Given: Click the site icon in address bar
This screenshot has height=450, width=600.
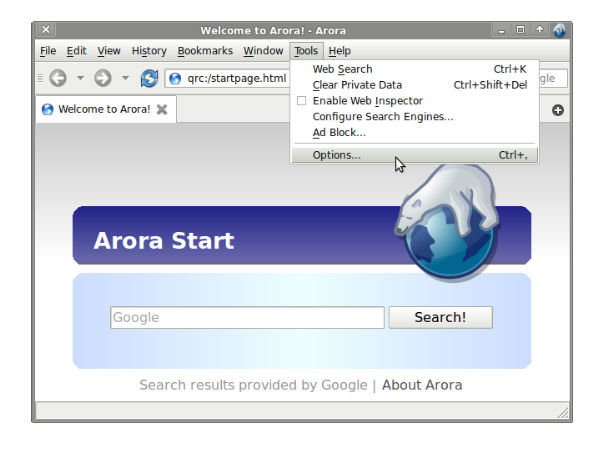Looking at the screenshot, I should coord(176,78).
